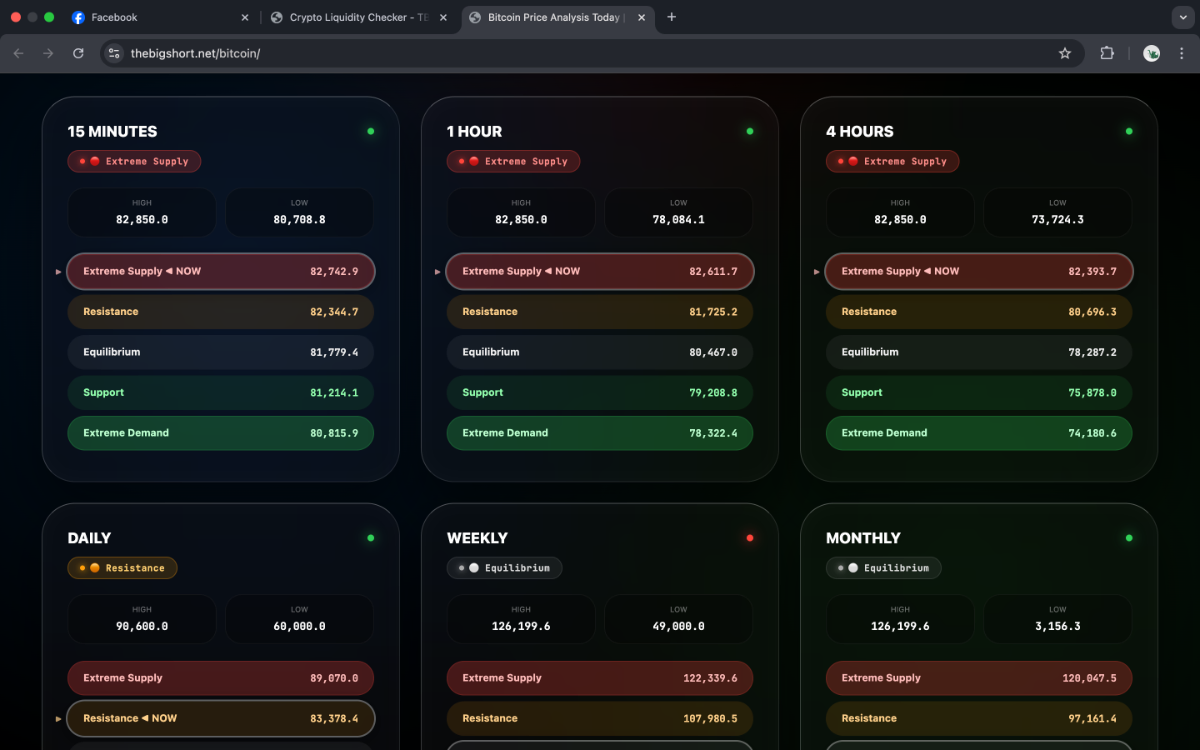Select the DAILY Extreme Supply row 89,070.0
The height and width of the screenshot is (750, 1200).
(221, 678)
